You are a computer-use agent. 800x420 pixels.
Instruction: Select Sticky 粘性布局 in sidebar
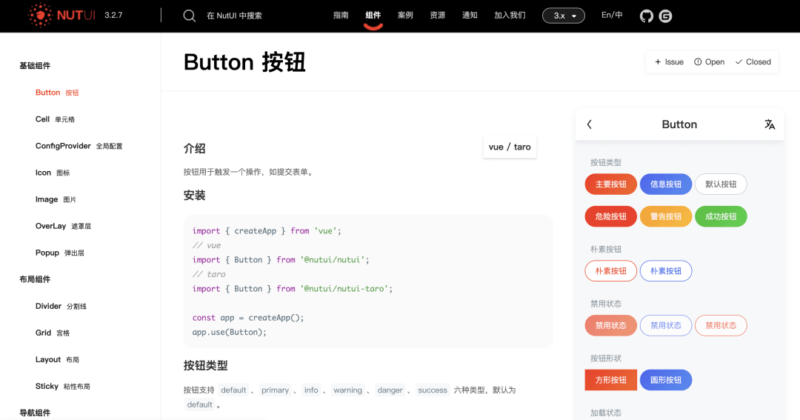click(63, 386)
